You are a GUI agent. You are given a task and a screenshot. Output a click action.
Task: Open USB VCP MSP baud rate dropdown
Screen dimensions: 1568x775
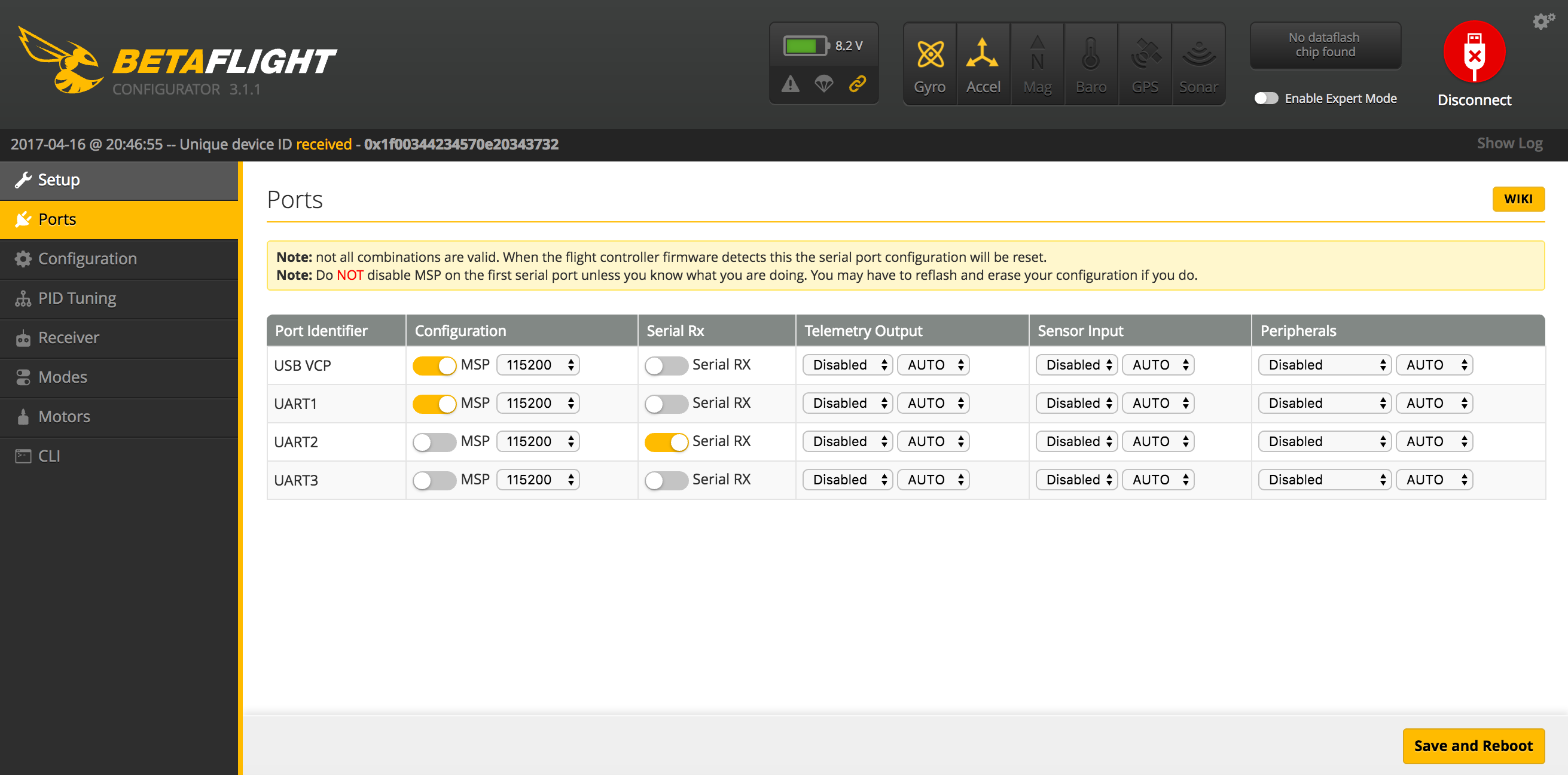538,365
